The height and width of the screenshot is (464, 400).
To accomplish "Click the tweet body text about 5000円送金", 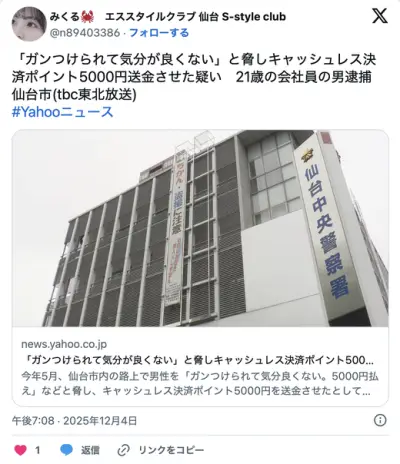I will tap(194, 77).
